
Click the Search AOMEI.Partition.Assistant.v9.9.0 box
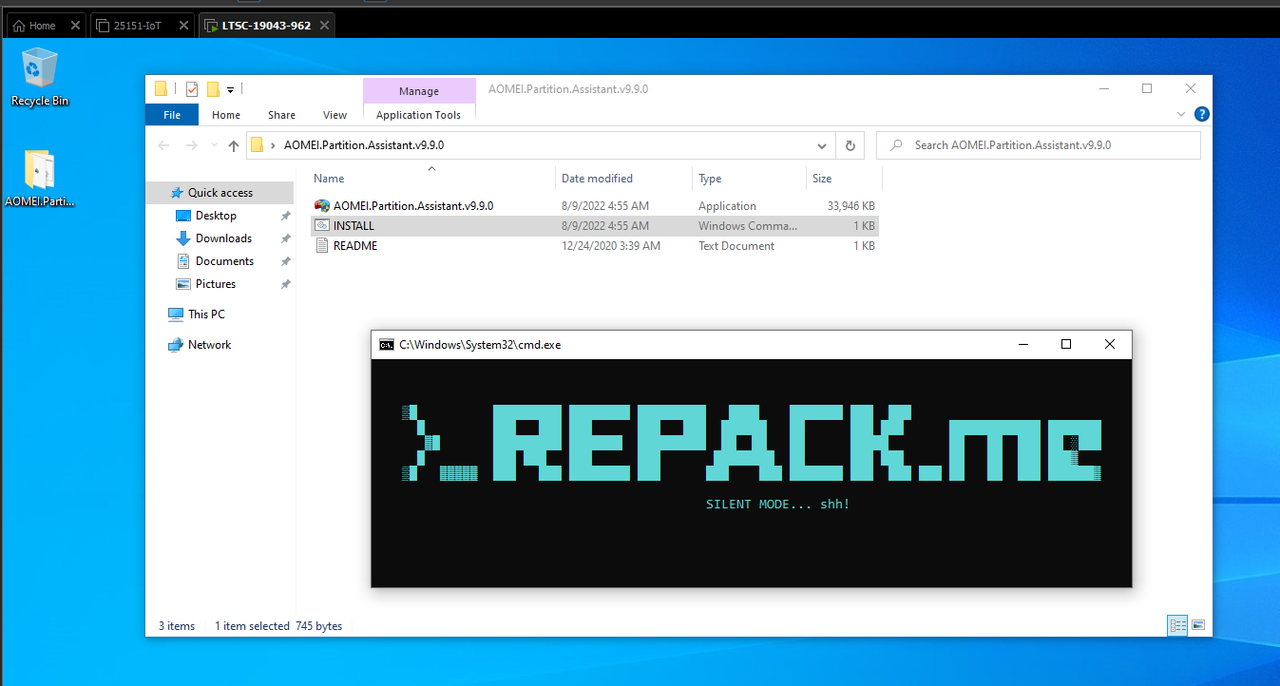pos(1038,145)
